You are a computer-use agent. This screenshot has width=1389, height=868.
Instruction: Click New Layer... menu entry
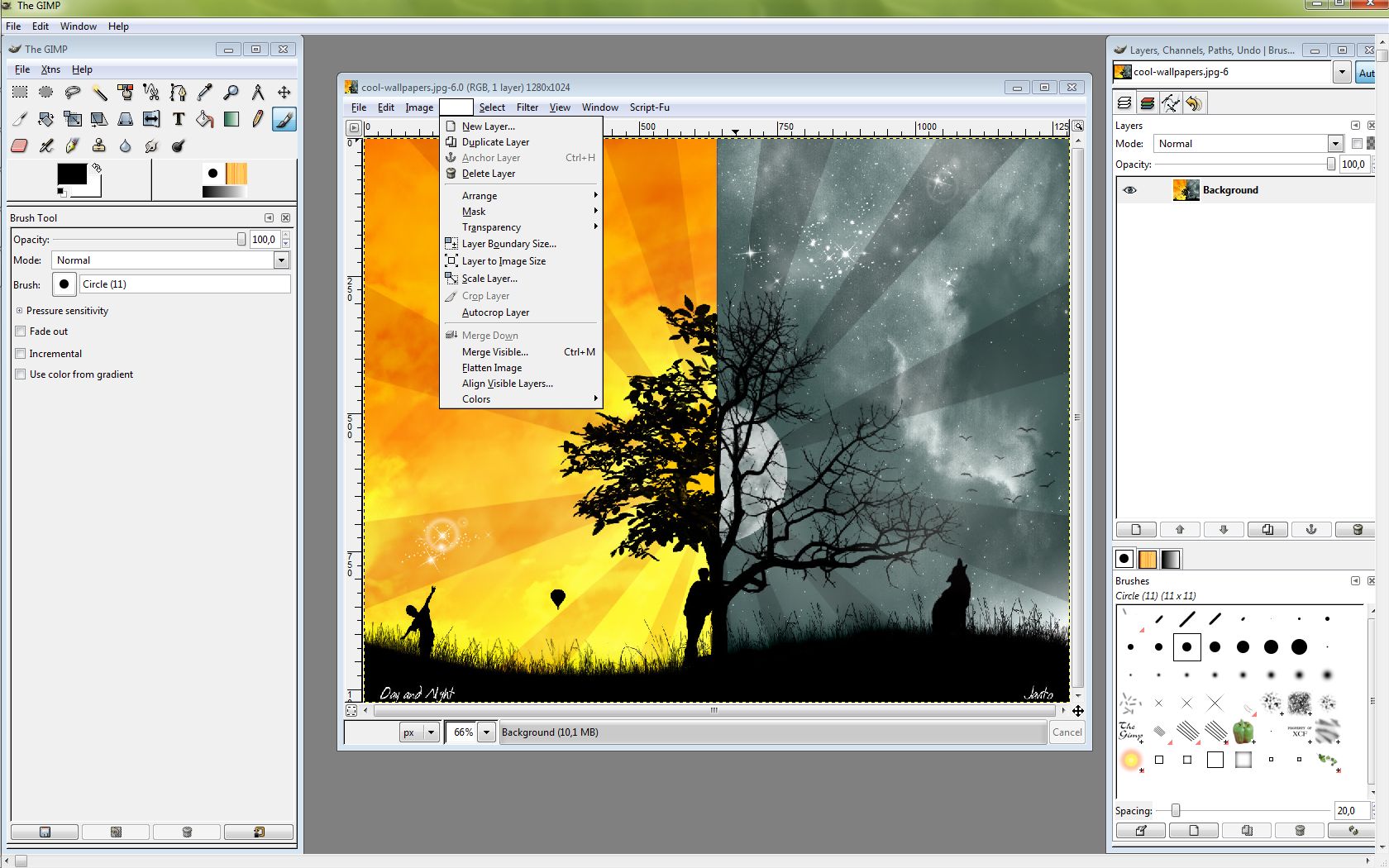521,126
